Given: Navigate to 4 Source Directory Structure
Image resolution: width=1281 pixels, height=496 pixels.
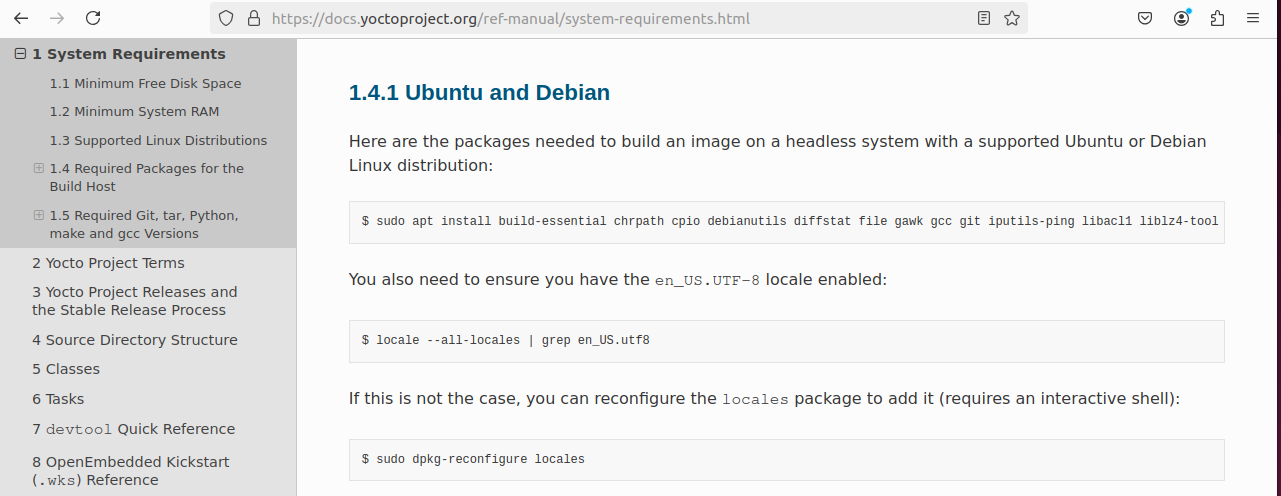Looking at the screenshot, I should click(x=135, y=340).
